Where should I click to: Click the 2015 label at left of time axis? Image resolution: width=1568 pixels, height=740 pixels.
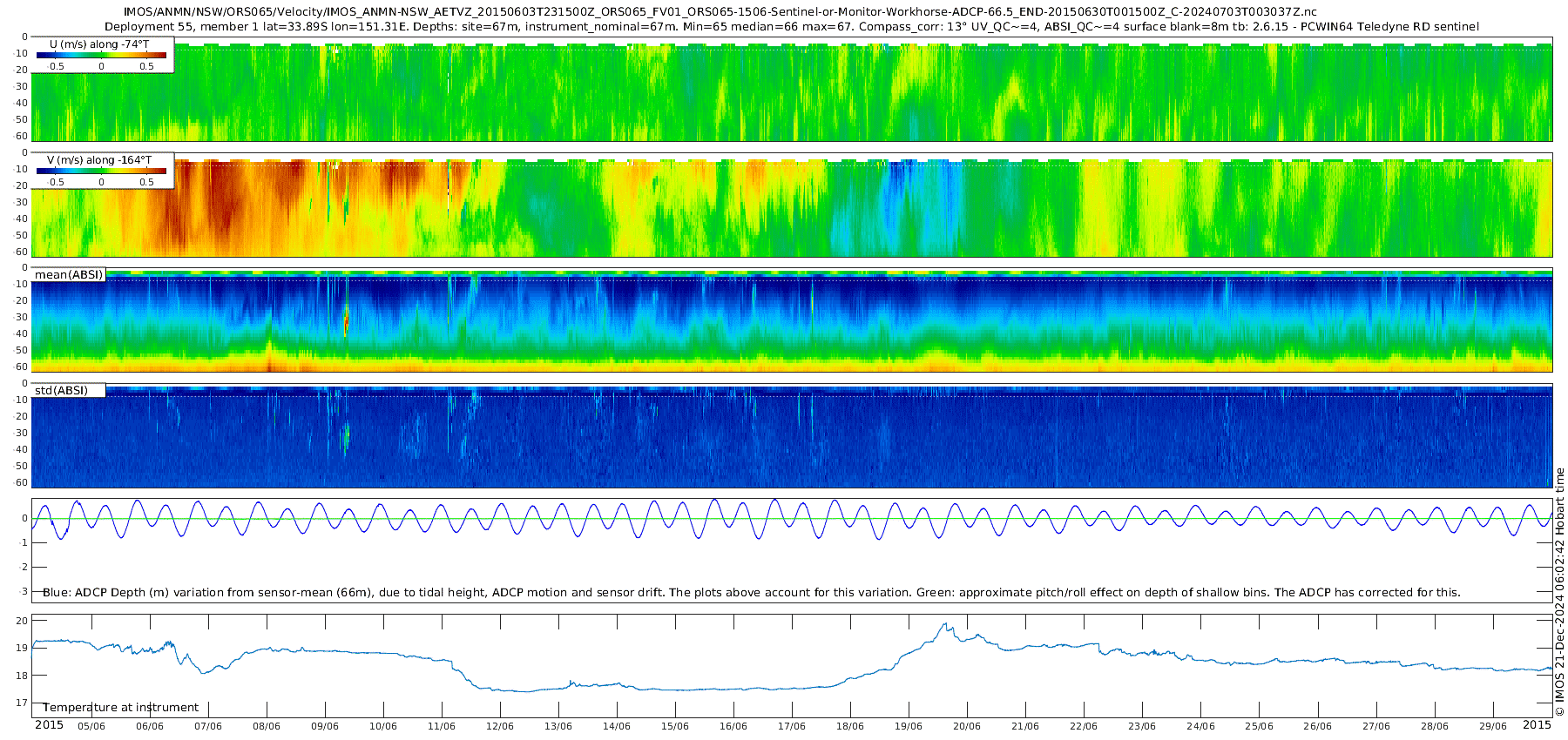click(x=49, y=725)
